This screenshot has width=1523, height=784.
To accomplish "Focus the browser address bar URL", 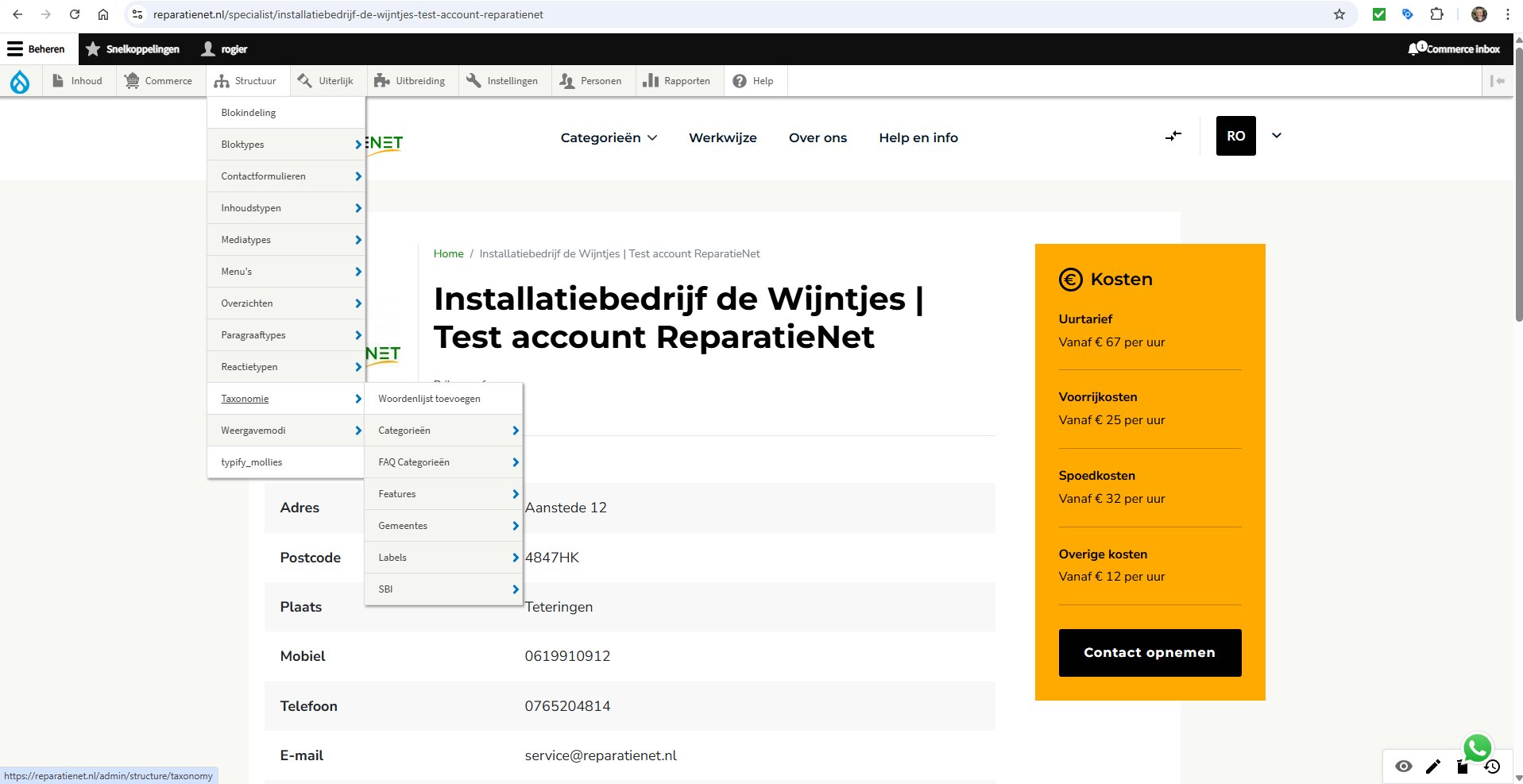I will pos(348,14).
